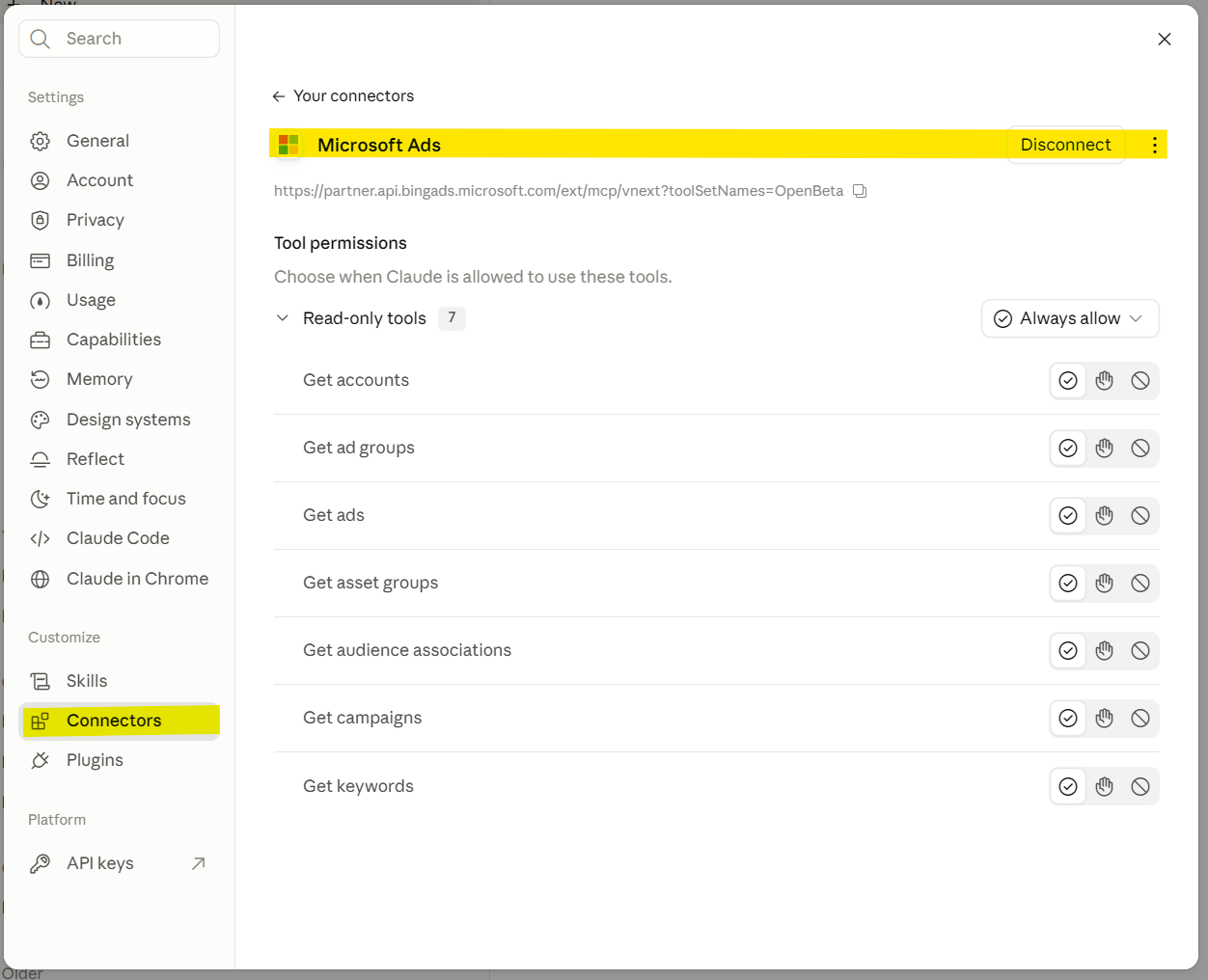This screenshot has width=1208, height=980.
Task: Click the bingads connector URL text
Action: [x=559, y=191]
